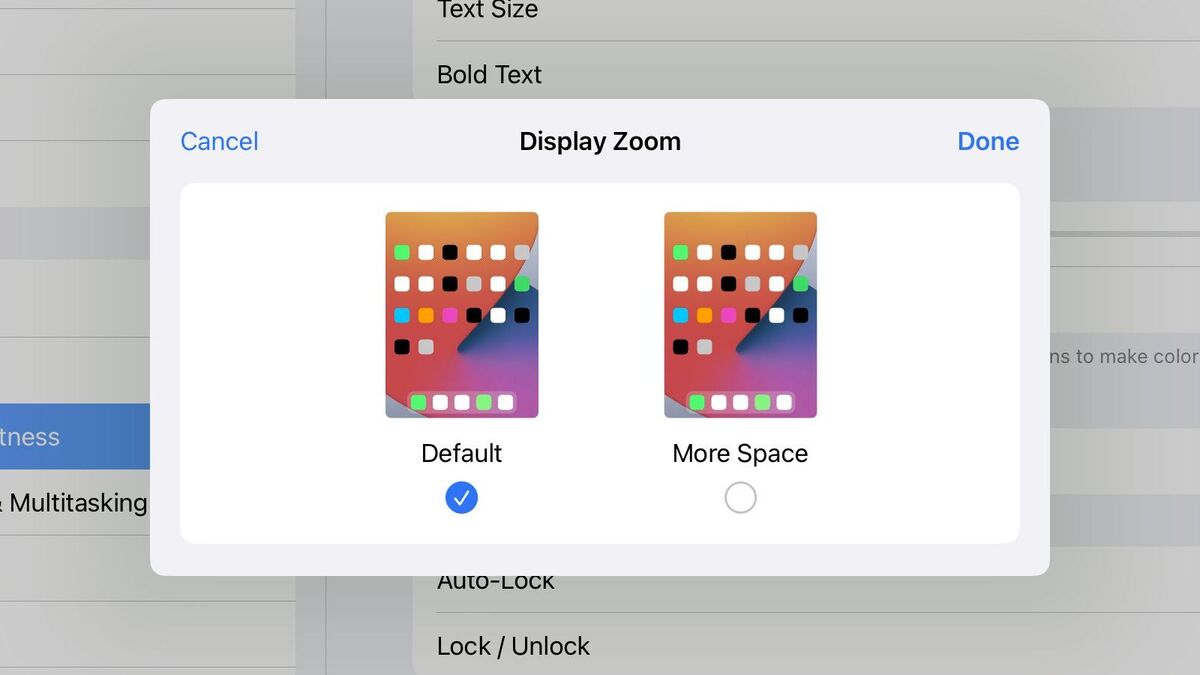
Task: Open the Text Size settings row
Action: point(487,12)
